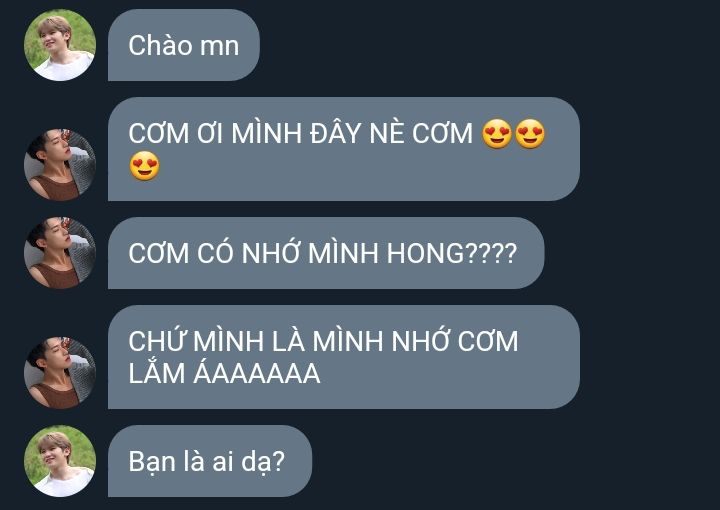Open the avatar beside the 'Chào mn' message
Image resolution: width=720 pixels, height=510 pixels.
(60, 45)
